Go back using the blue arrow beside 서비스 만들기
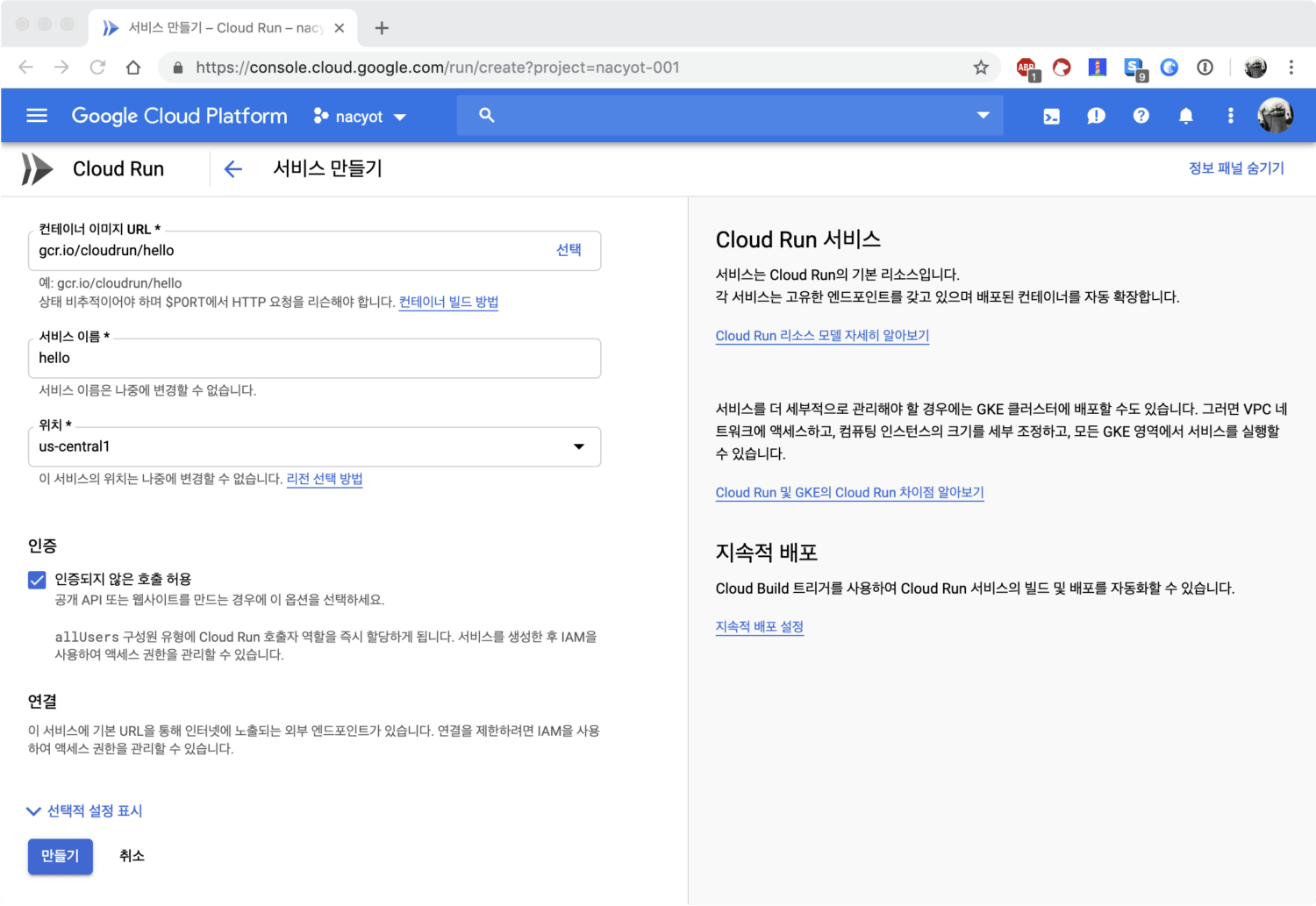The width and height of the screenshot is (1316, 906). pyautogui.click(x=232, y=169)
